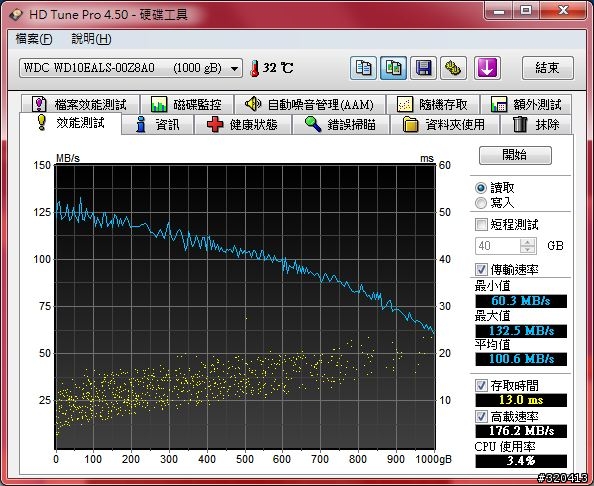The height and width of the screenshot is (486, 594).
Task: Open the 檔案(F) menu
Action: 34,39
